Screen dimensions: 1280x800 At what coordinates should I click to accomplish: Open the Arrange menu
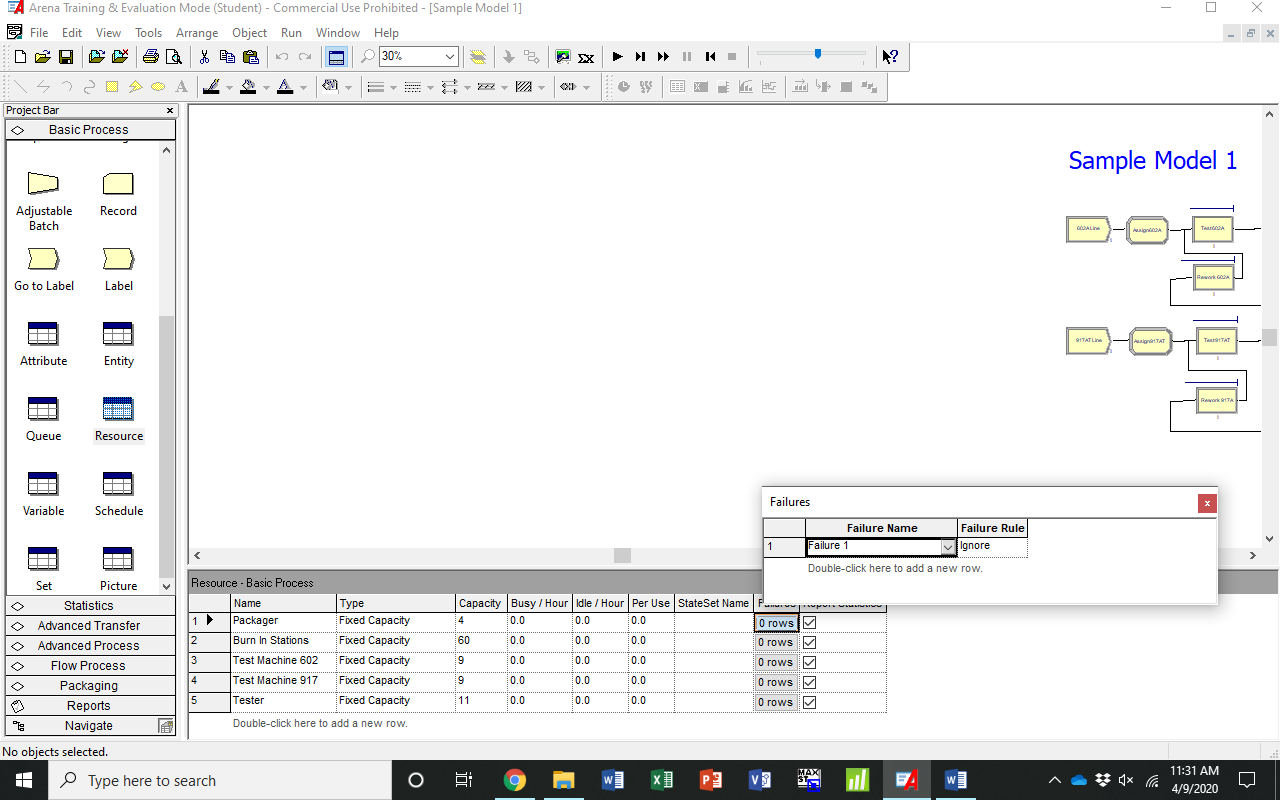pyautogui.click(x=197, y=33)
